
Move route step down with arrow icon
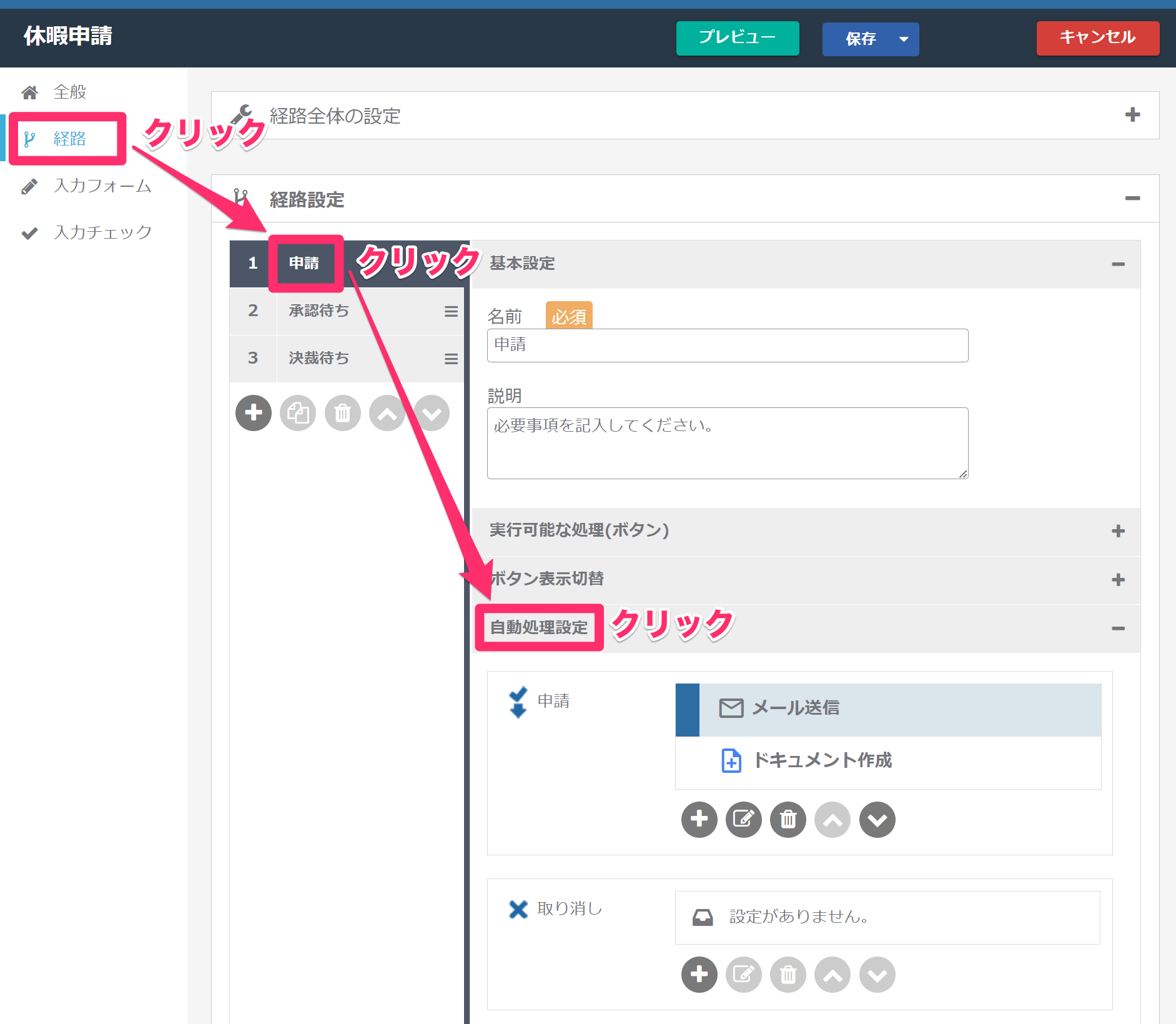tap(432, 413)
